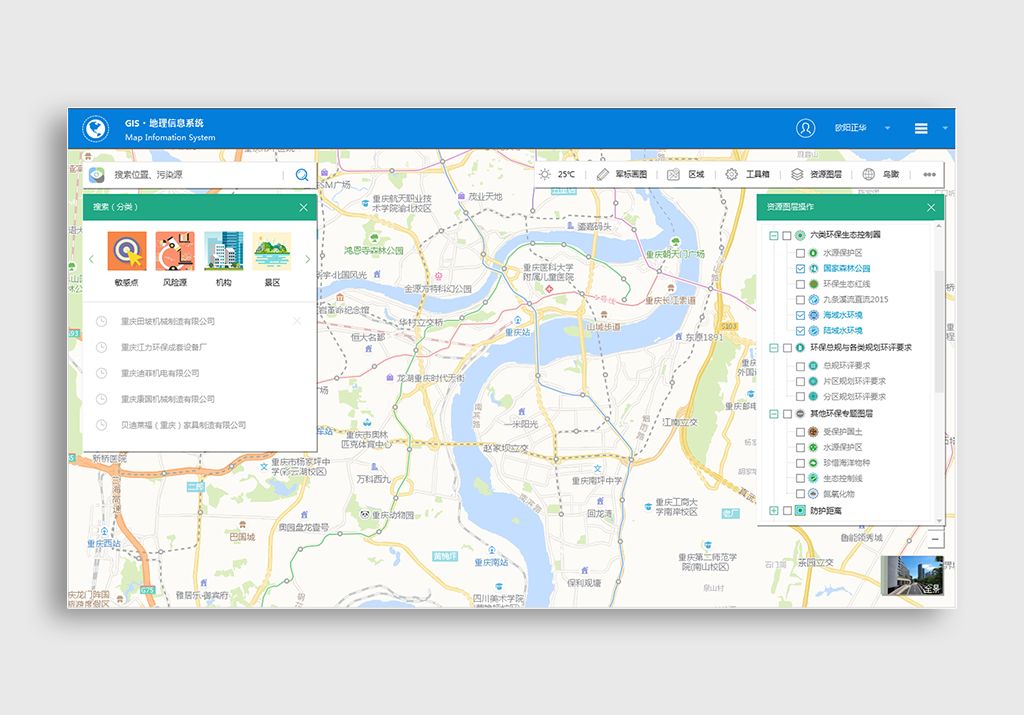Click the 资源图层 layers stack icon
Viewport: 1024px width, 715px height.
pos(797,174)
